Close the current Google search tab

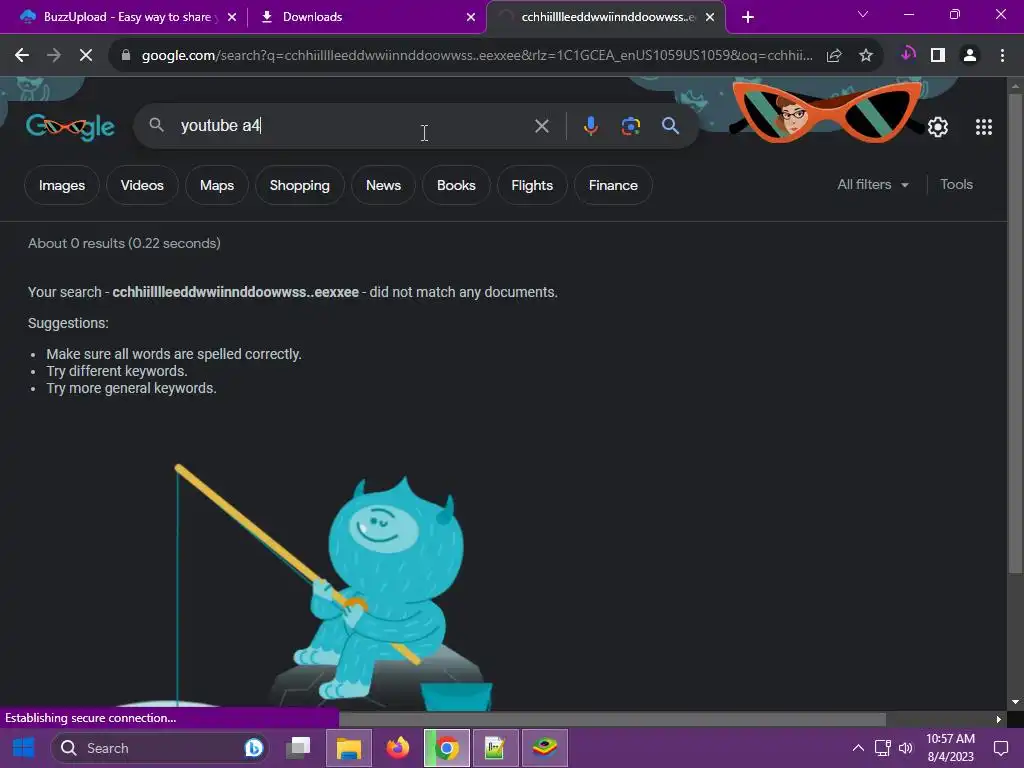(710, 17)
